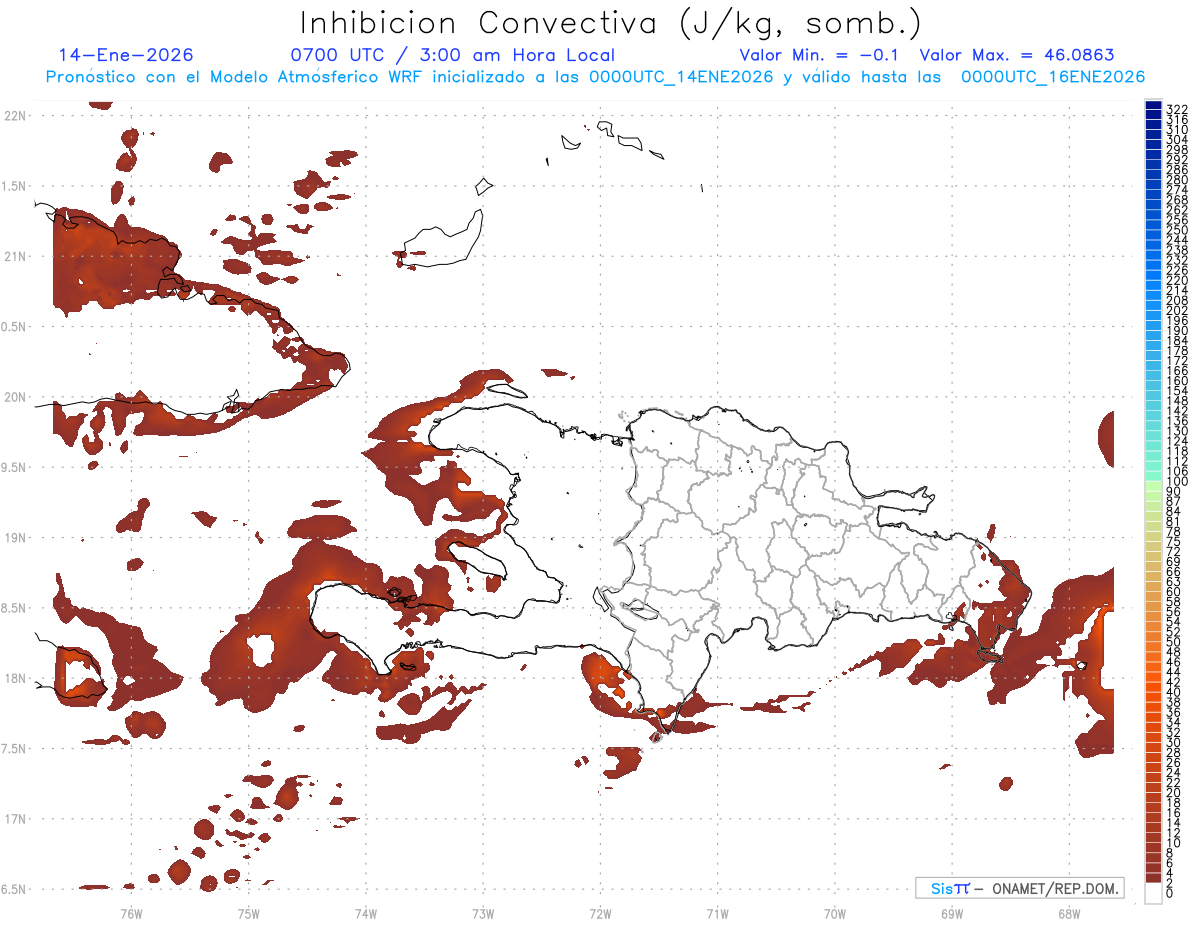Screen dimensions: 1200x927
Task: Click the '20N' latitude label
Action: tap(15, 397)
